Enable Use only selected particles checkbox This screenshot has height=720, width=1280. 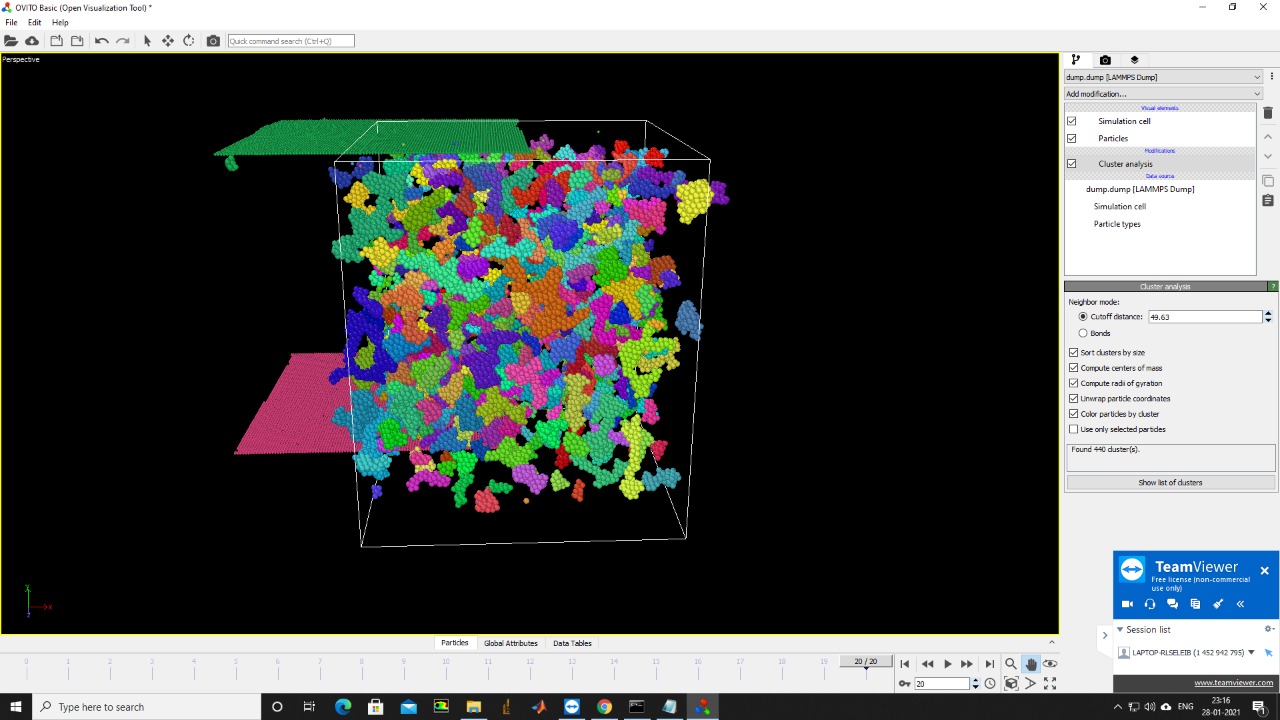[1074, 430]
